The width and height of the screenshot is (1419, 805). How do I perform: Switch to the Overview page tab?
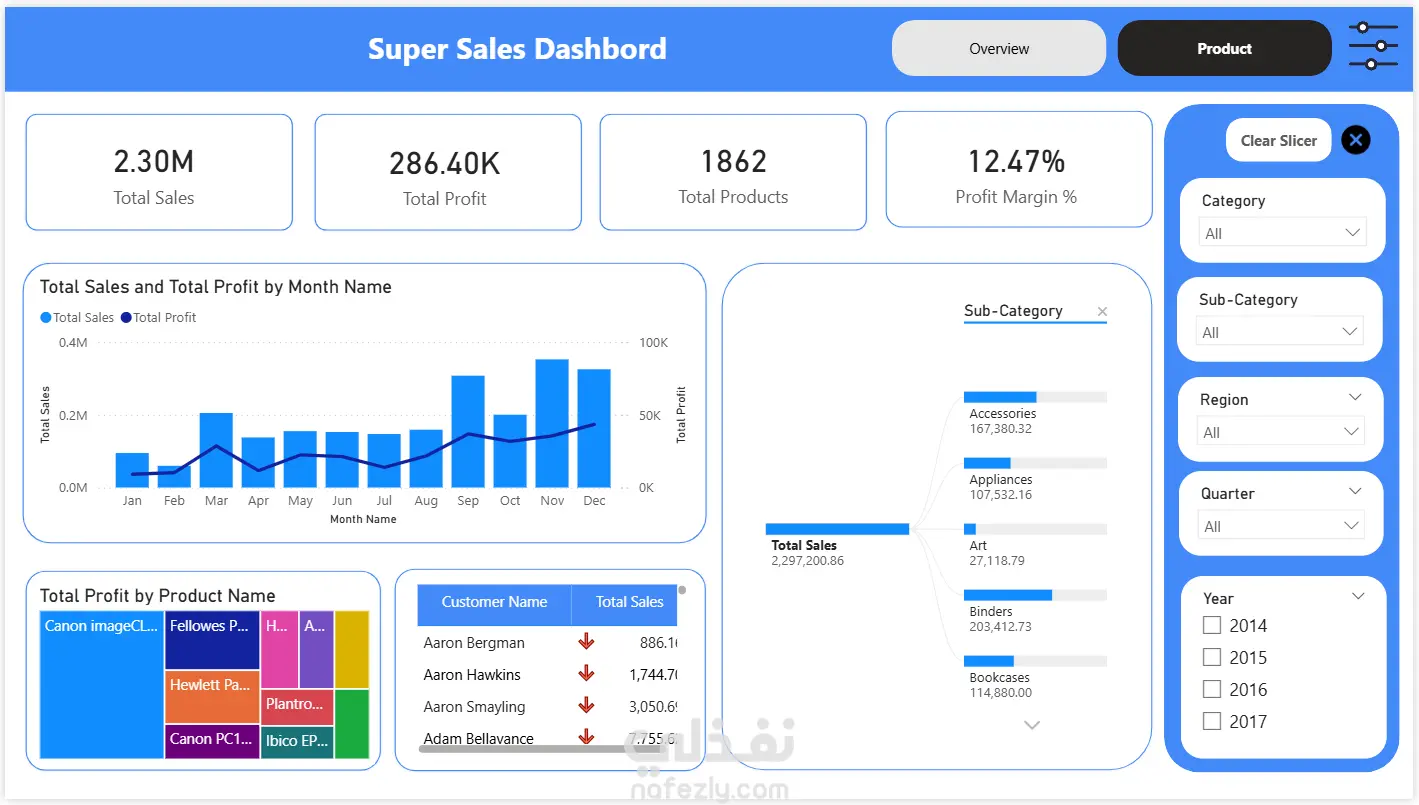click(x=999, y=48)
